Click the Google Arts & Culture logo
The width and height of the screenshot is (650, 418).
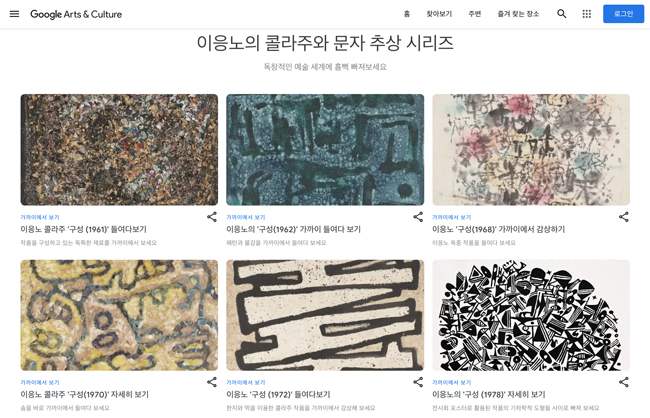(76, 14)
